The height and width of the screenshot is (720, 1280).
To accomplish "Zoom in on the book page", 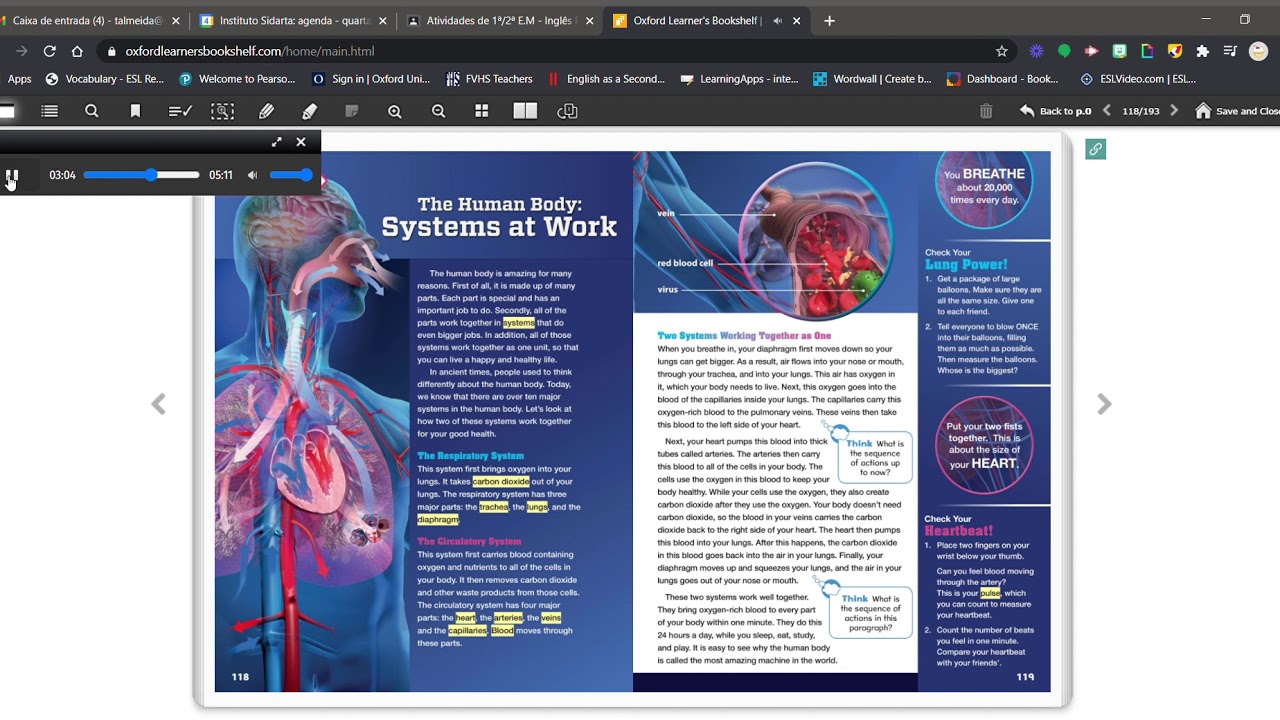I will tap(395, 111).
